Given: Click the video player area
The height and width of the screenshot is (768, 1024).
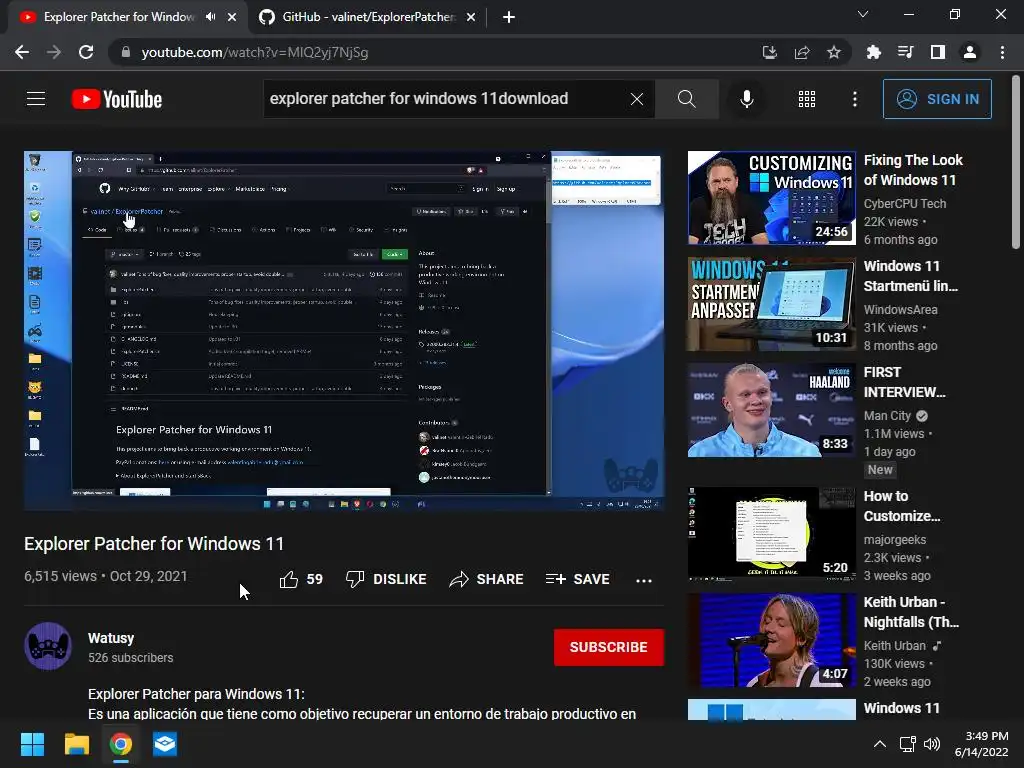Looking at the screenshot, I should [x=344, y=330].
